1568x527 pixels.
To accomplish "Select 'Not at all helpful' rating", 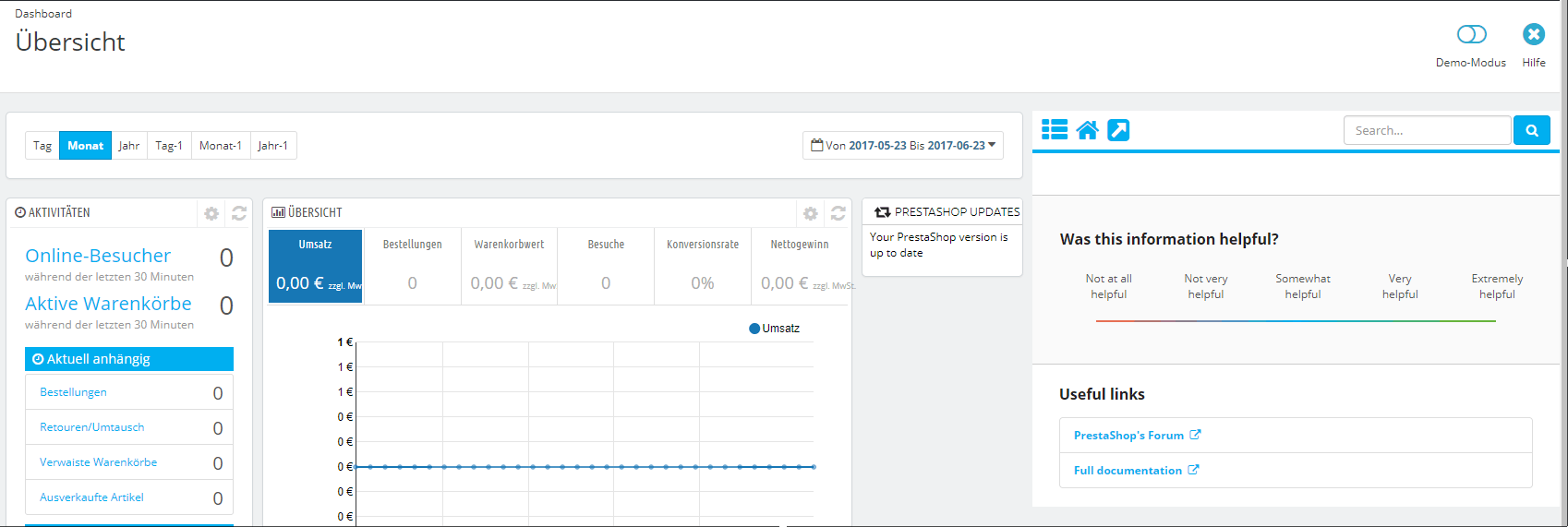I will pos(1108,286).
